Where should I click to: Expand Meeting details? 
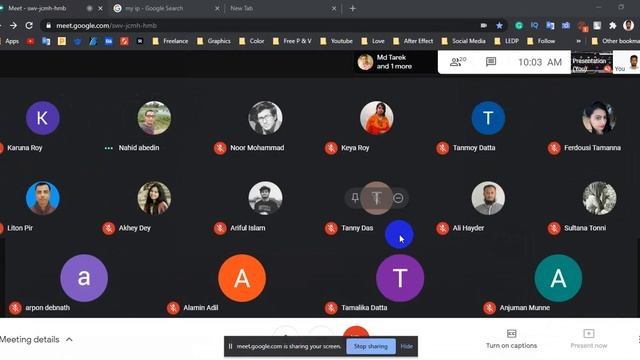tap(36, 340)
